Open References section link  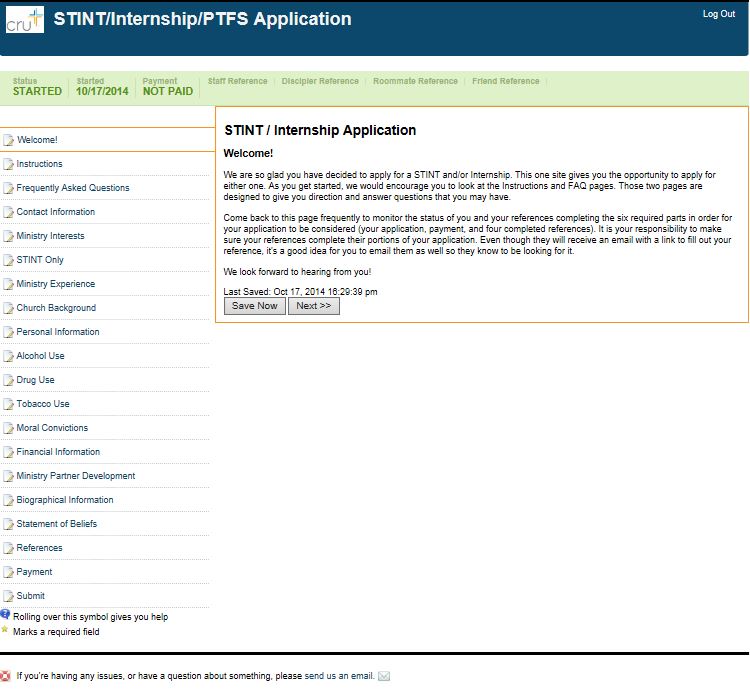click(39, 548)
